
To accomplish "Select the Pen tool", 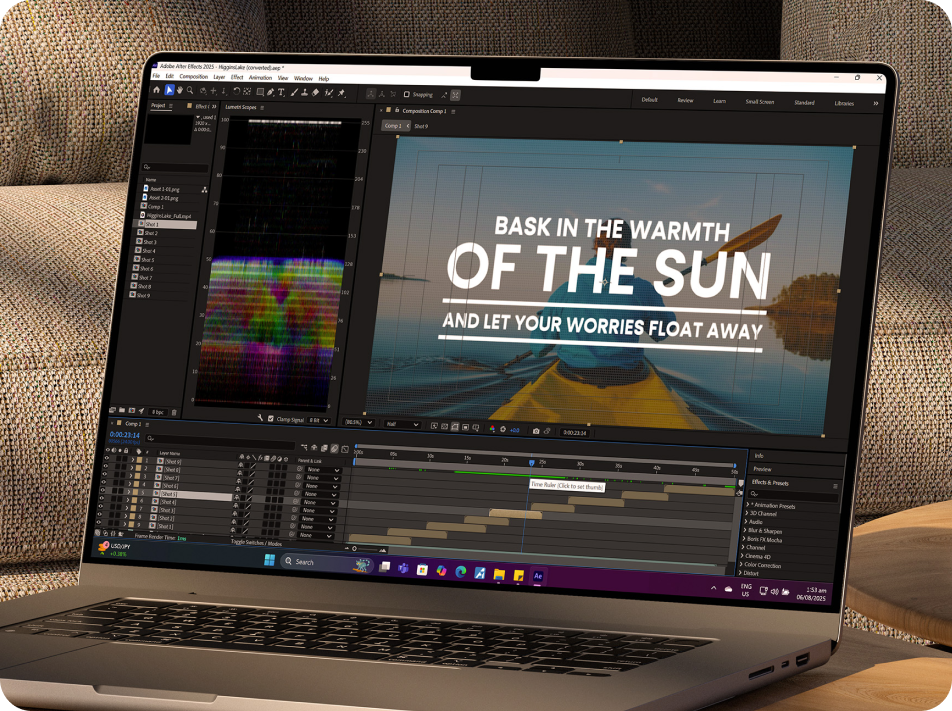I will tap(270, 92).
